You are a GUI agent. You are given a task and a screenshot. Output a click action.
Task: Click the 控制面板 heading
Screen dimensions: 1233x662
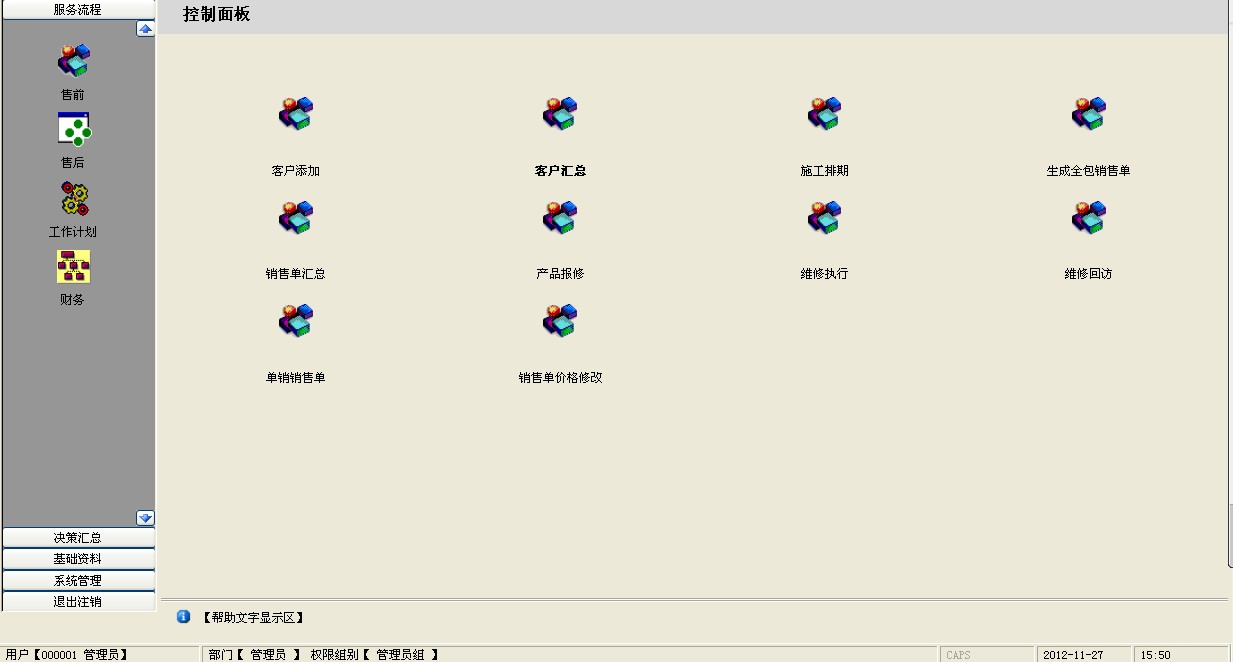coord(217,15)
